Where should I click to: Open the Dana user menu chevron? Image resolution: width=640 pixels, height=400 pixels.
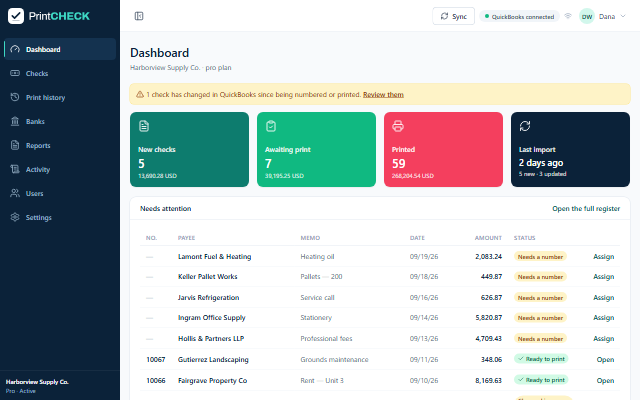point(623,16)
